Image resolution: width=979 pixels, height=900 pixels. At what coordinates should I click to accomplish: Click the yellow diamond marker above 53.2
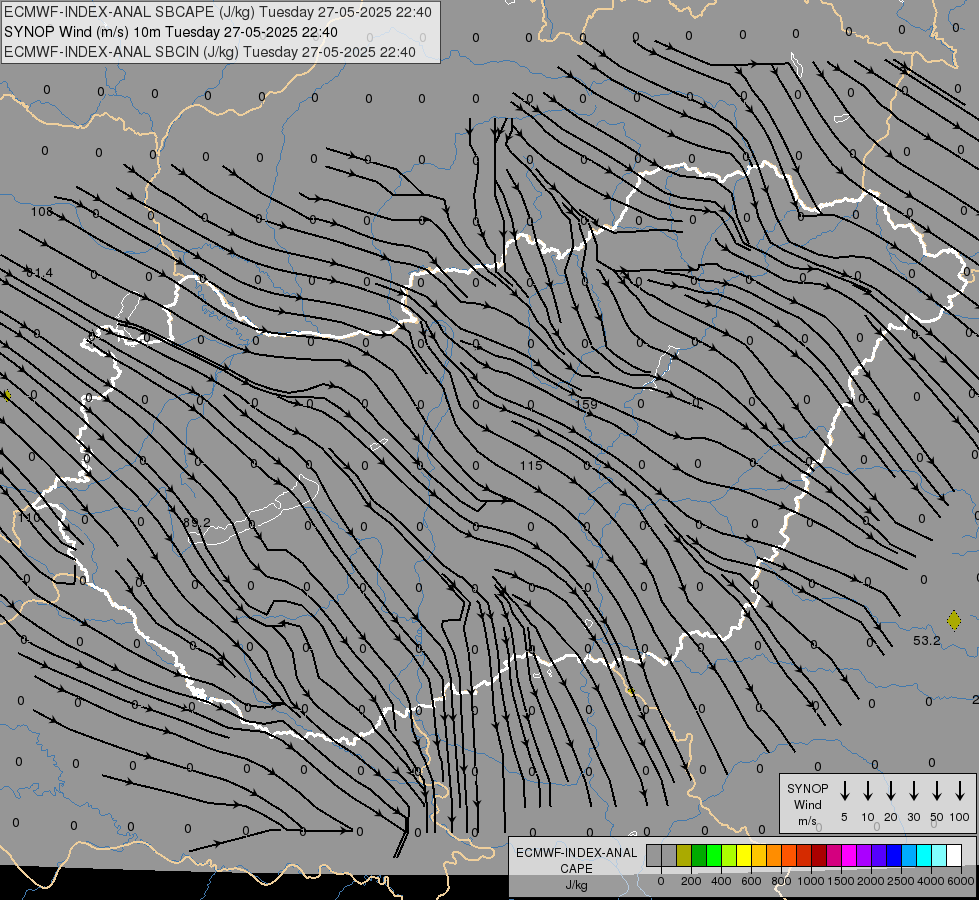[x=953, y=621]
